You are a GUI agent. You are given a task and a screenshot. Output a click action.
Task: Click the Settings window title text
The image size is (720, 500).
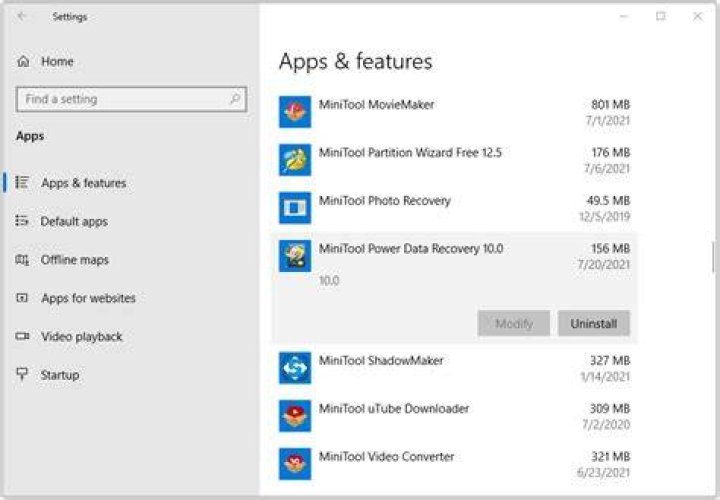pos(70,17)
